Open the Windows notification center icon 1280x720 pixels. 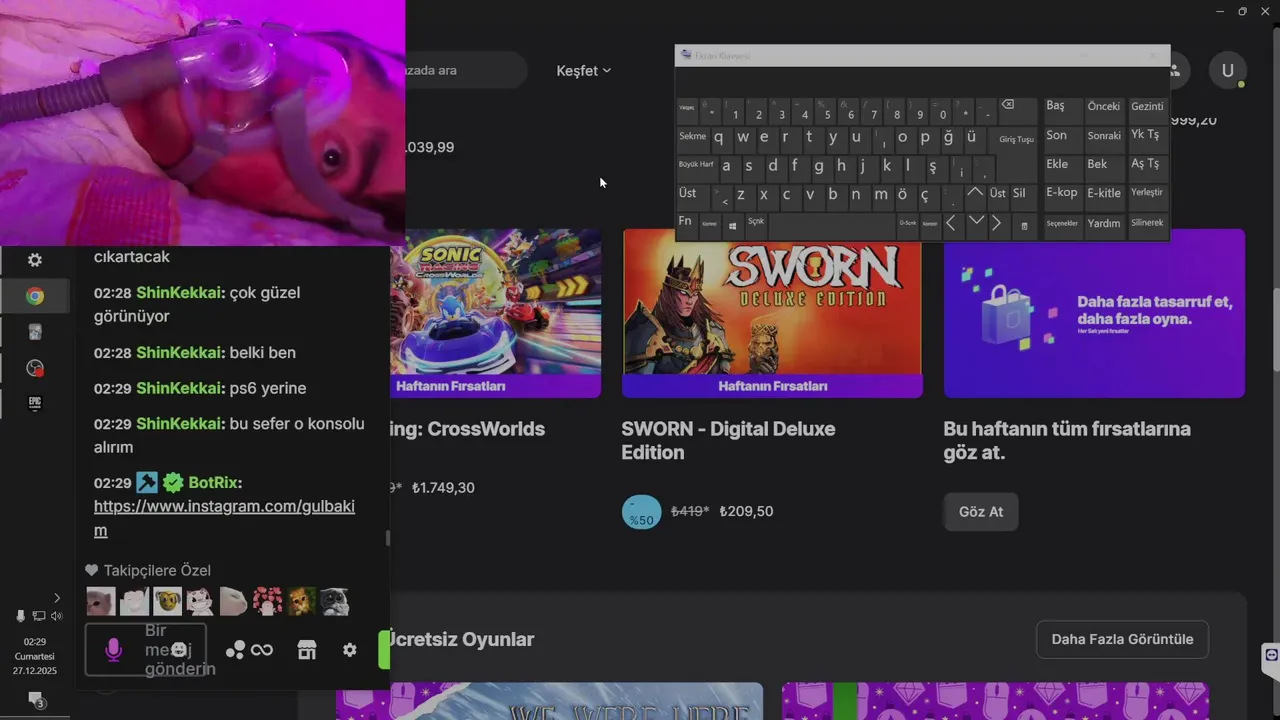point(35,699)
